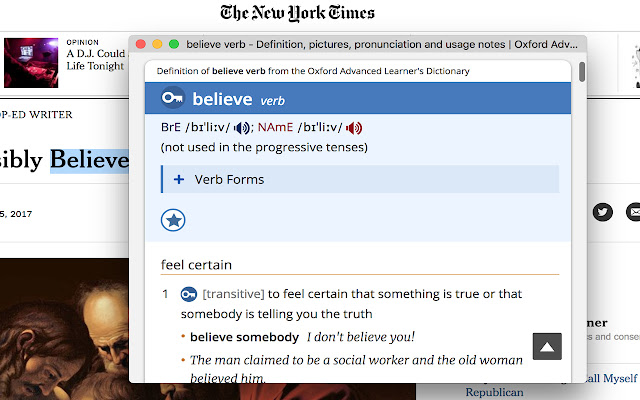Click the dictionary popup scrollbar
This screenshot has width=640, height=400.
(582, 74)
